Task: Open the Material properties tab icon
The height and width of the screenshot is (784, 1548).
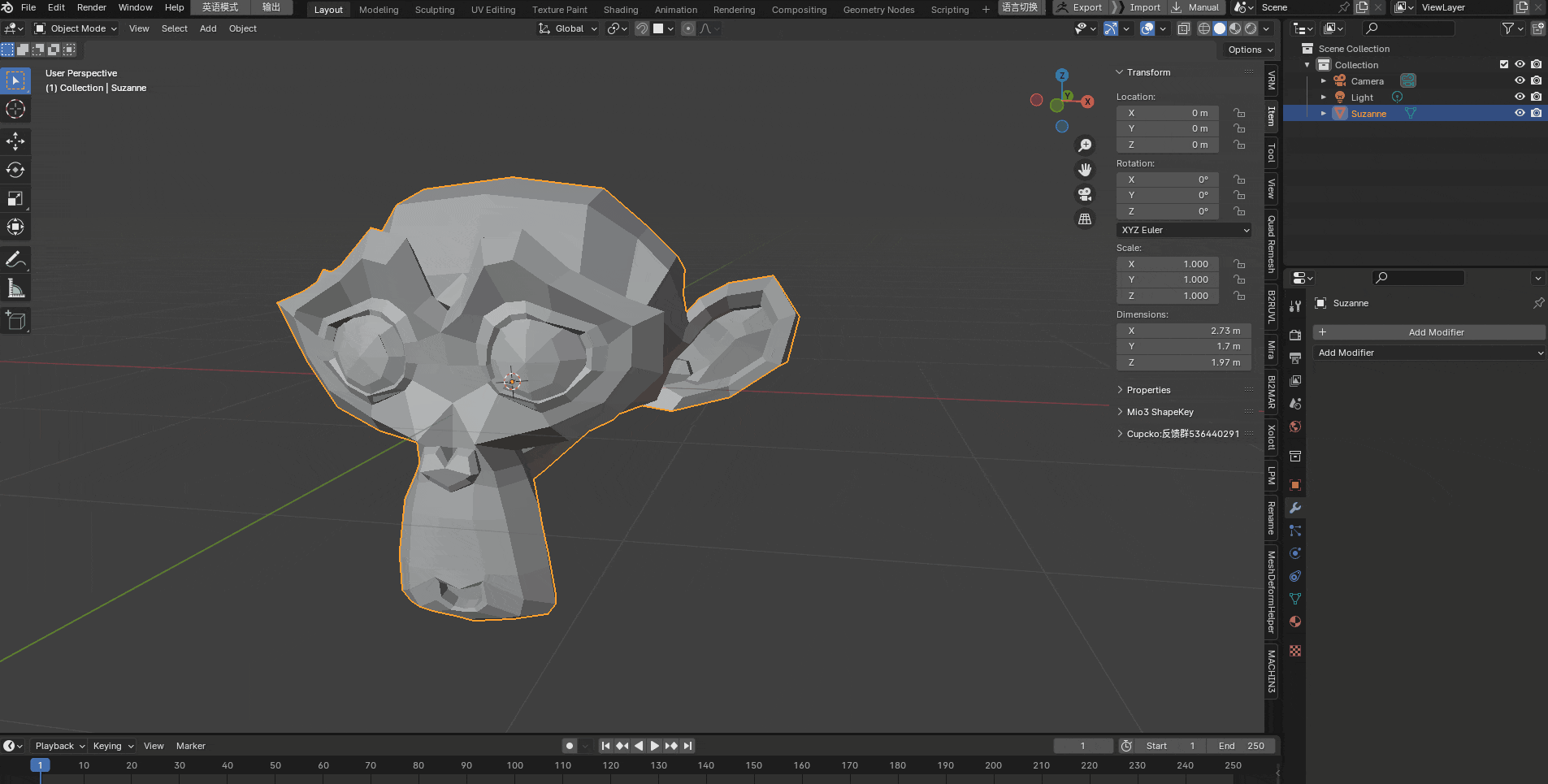Action: 1295,622
